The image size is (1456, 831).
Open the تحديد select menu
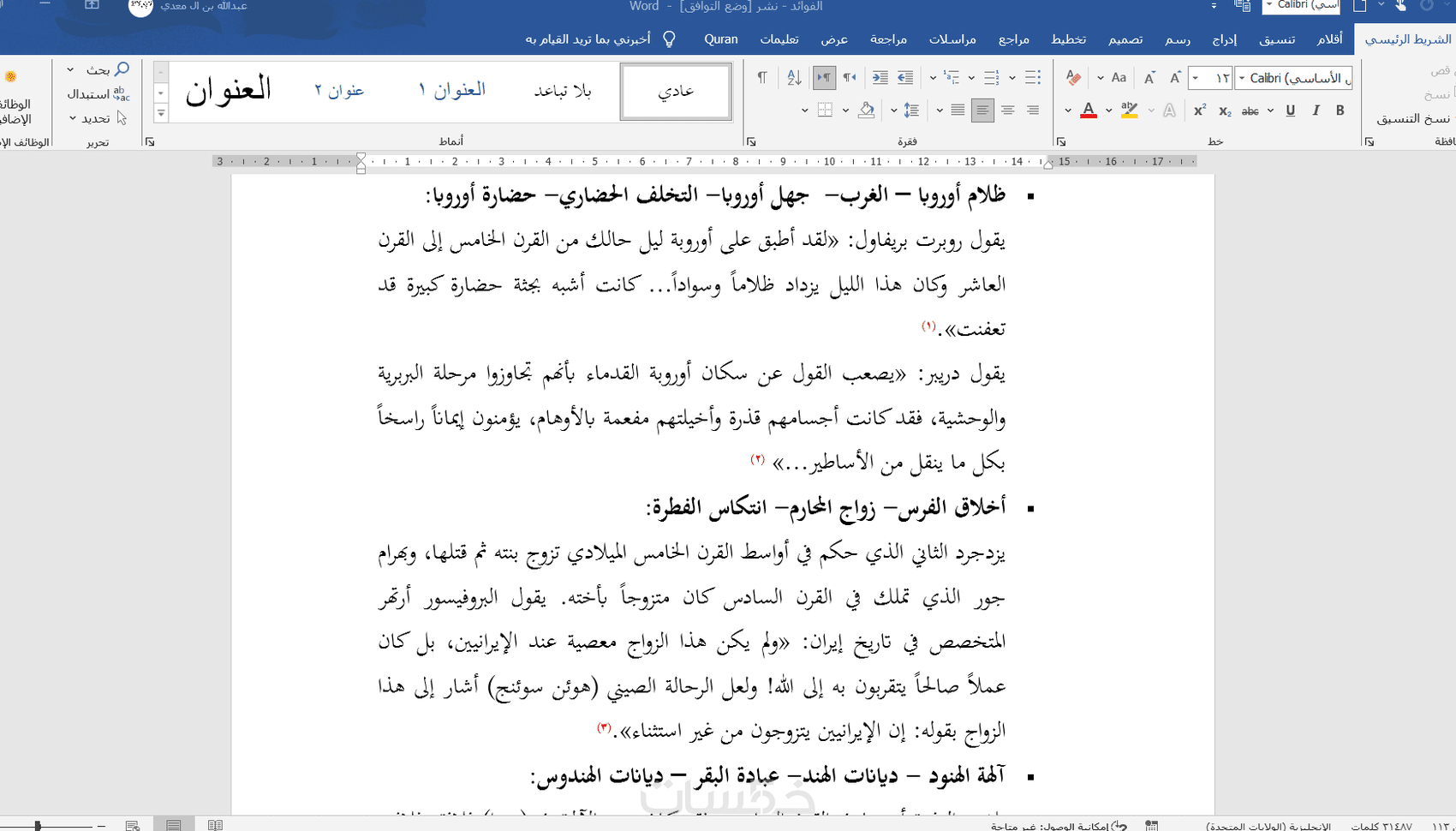click(98, 118)
